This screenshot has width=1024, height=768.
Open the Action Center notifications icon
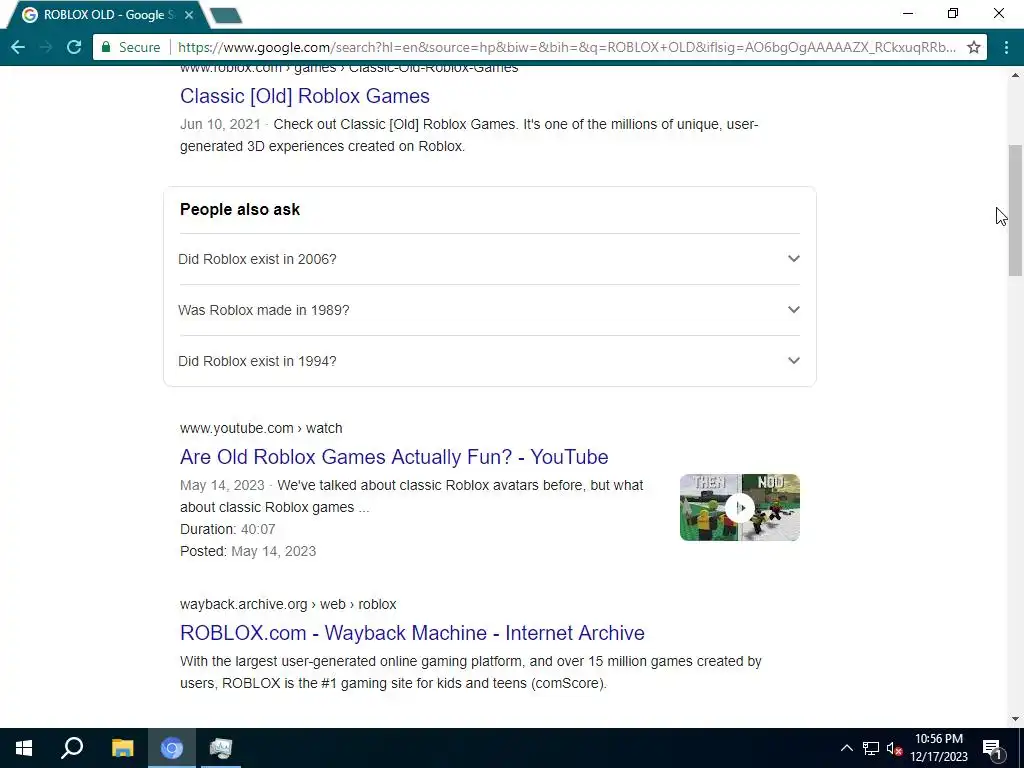[x=993, y=748]
